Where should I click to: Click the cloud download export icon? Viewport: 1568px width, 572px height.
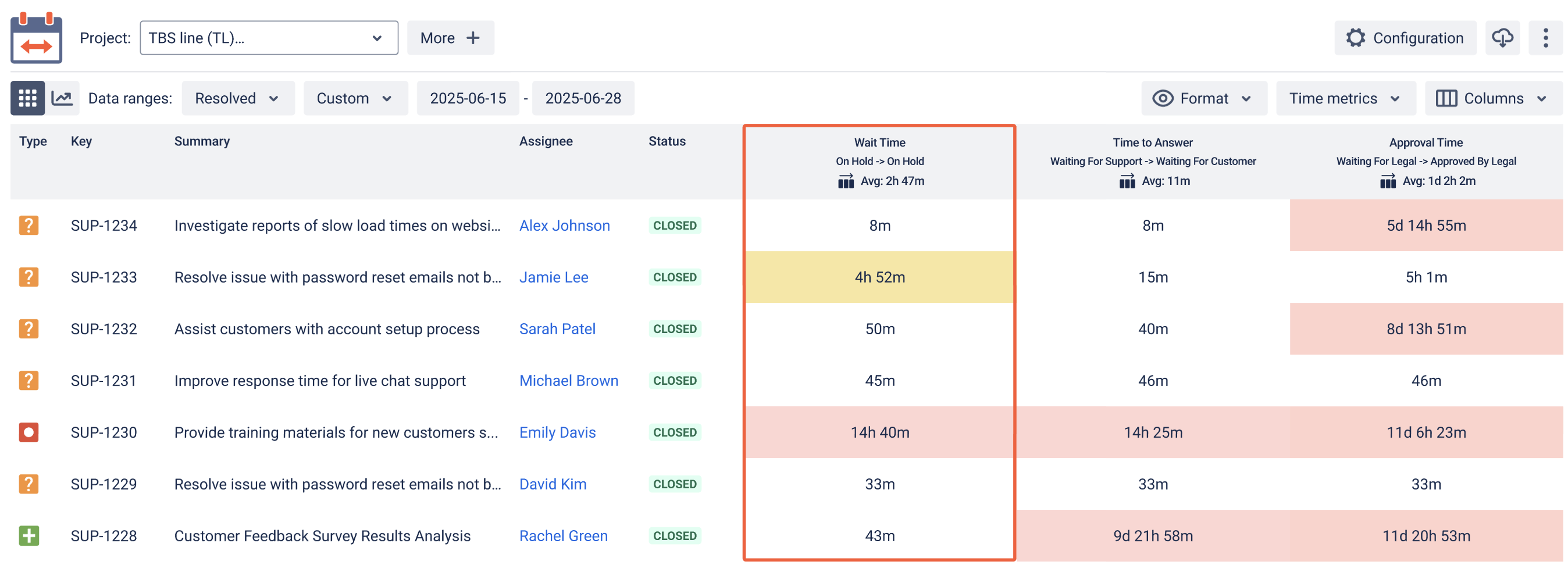pos(1502,38)
